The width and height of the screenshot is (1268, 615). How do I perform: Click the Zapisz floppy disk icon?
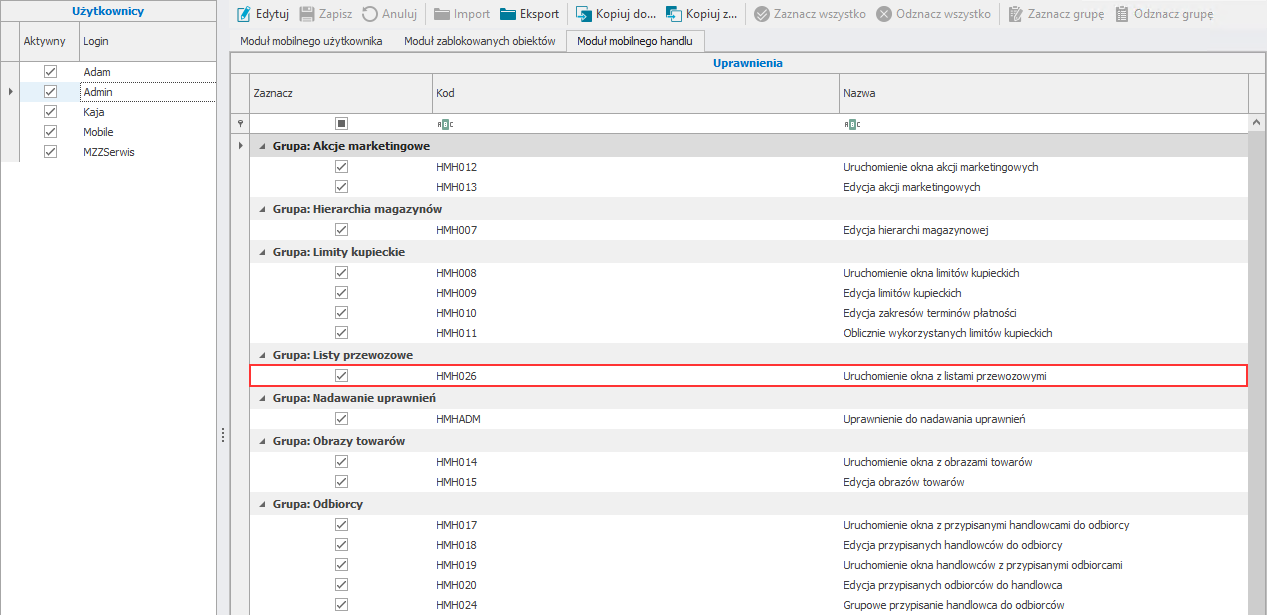[307, 15]
